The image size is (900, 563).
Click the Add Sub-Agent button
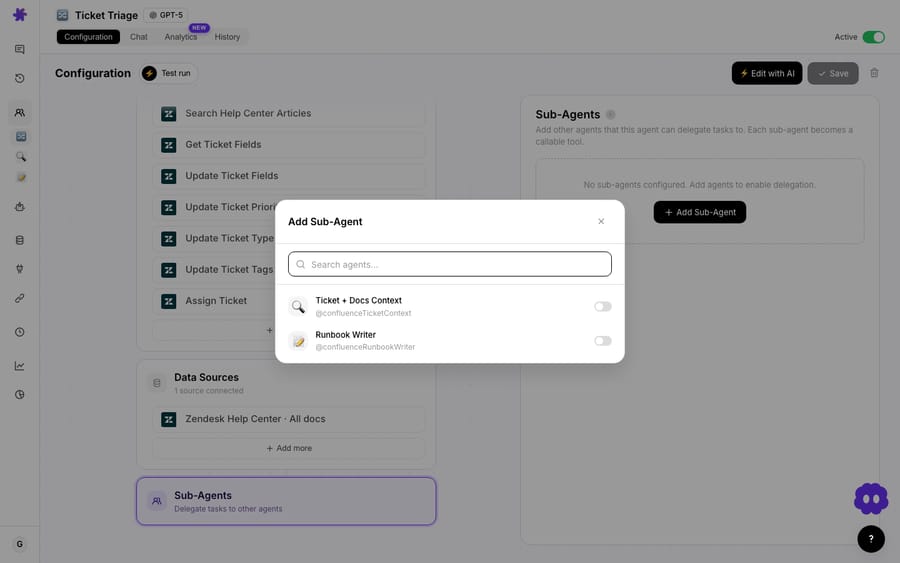click(700, 212)
